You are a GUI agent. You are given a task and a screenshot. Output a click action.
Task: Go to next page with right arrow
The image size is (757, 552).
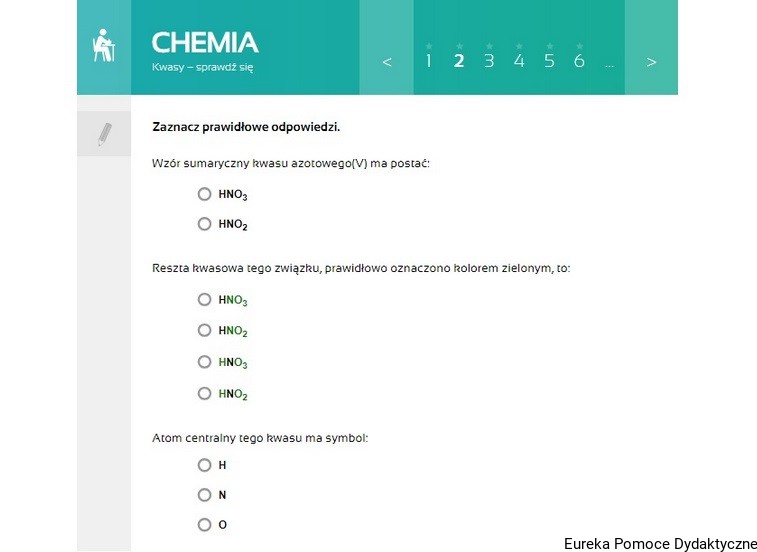pyautogui.click(x=651, y=62)
